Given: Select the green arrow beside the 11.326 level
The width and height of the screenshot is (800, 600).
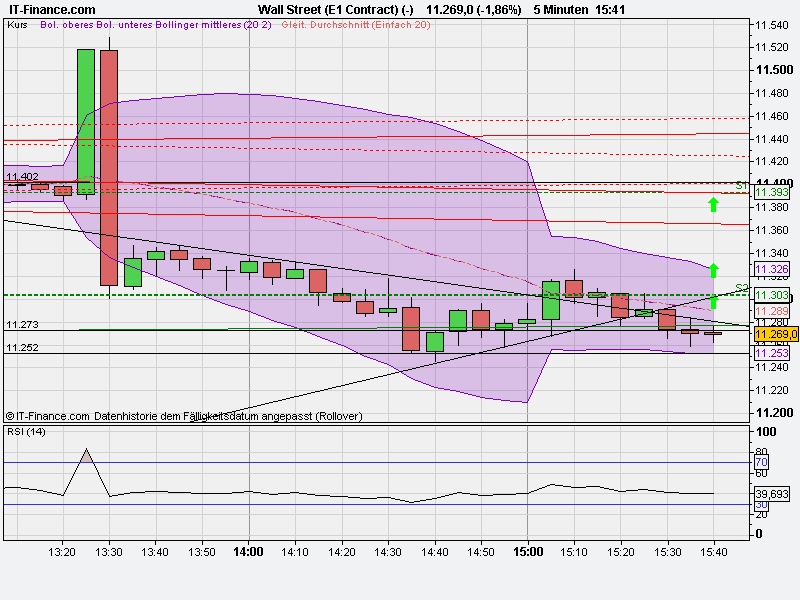Looking at the screenshot, I should point(714,269).
